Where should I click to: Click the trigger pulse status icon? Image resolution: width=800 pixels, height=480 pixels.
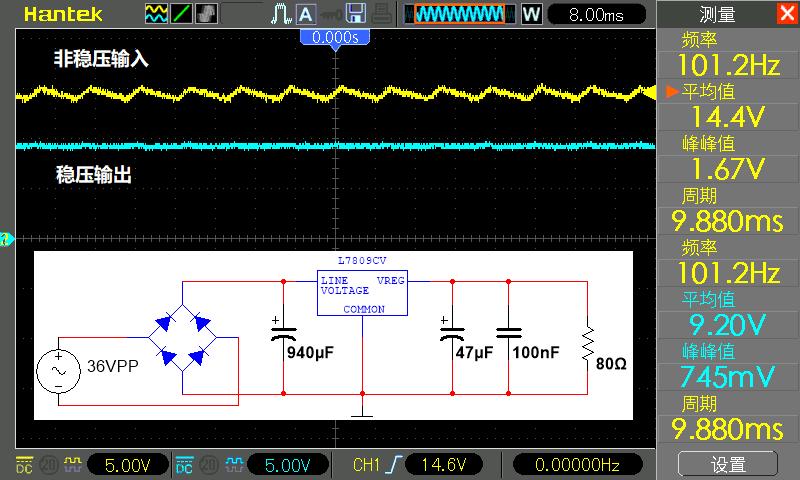(x=281, y=14)
